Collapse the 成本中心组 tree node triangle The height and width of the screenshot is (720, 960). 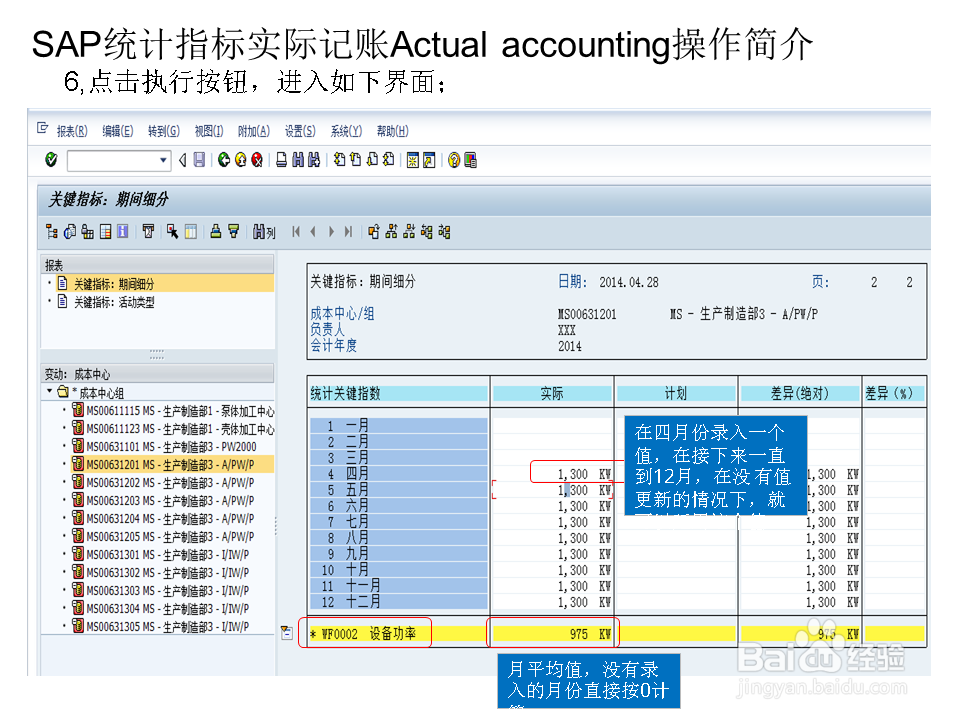click(49, 391)
